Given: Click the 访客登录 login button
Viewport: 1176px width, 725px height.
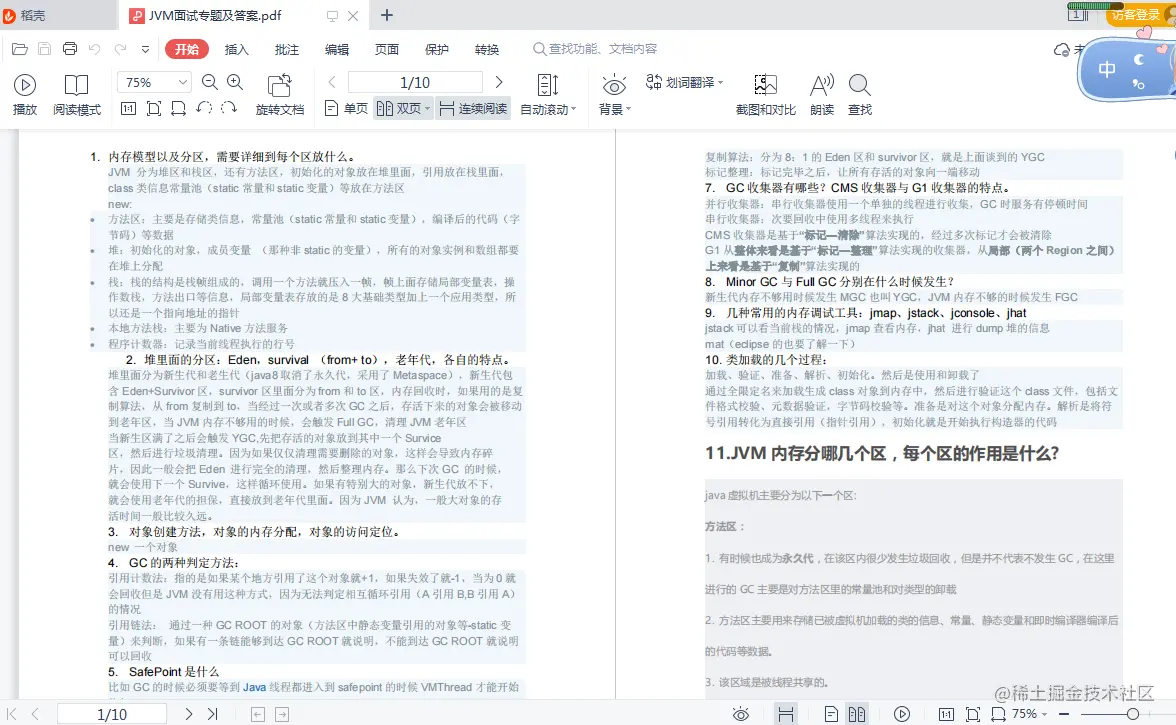Looking at the screenshot, I should (x=1133, y=16).
